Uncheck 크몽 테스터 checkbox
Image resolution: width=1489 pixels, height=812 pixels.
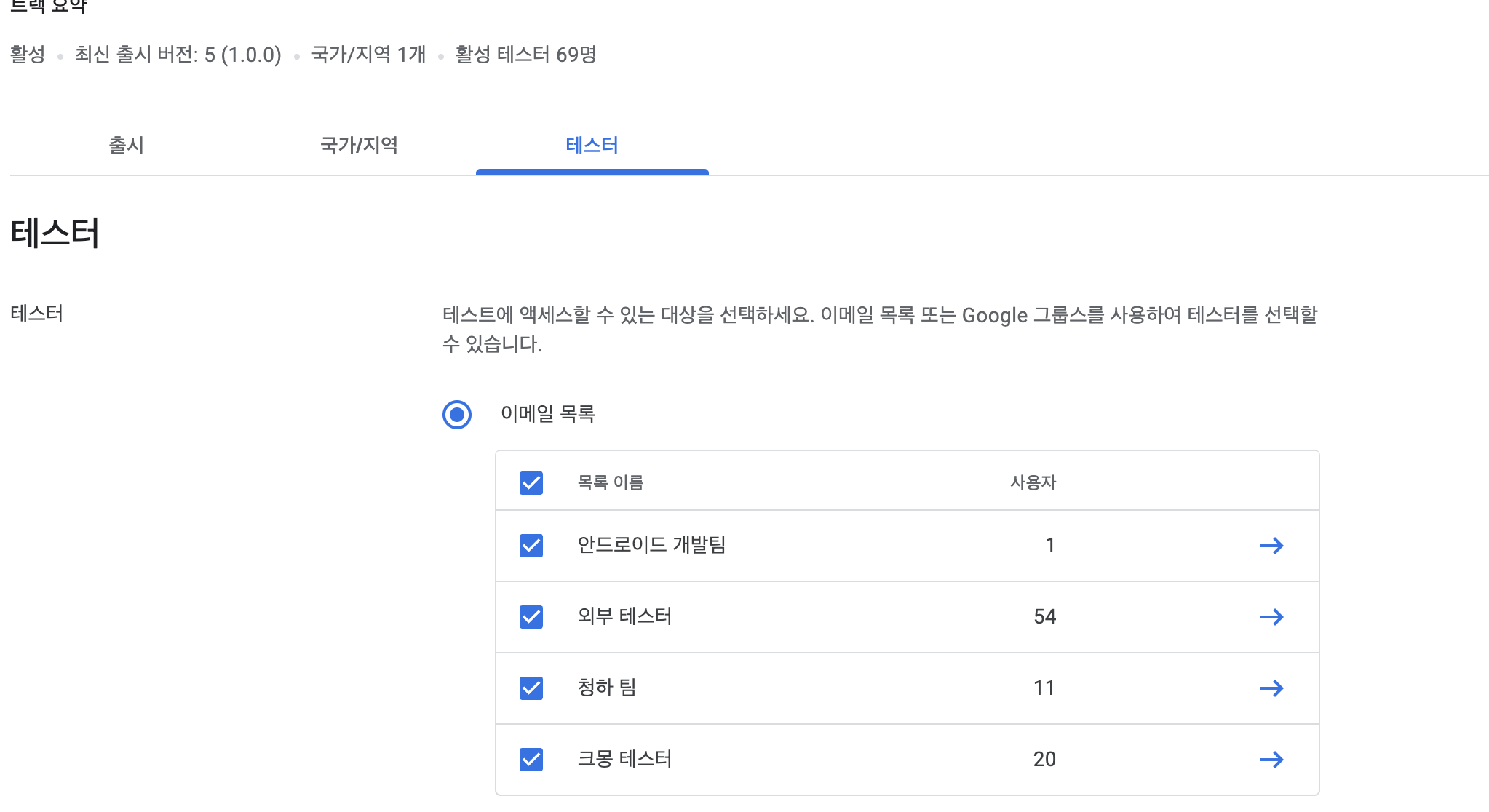click(x=531, y=760)
